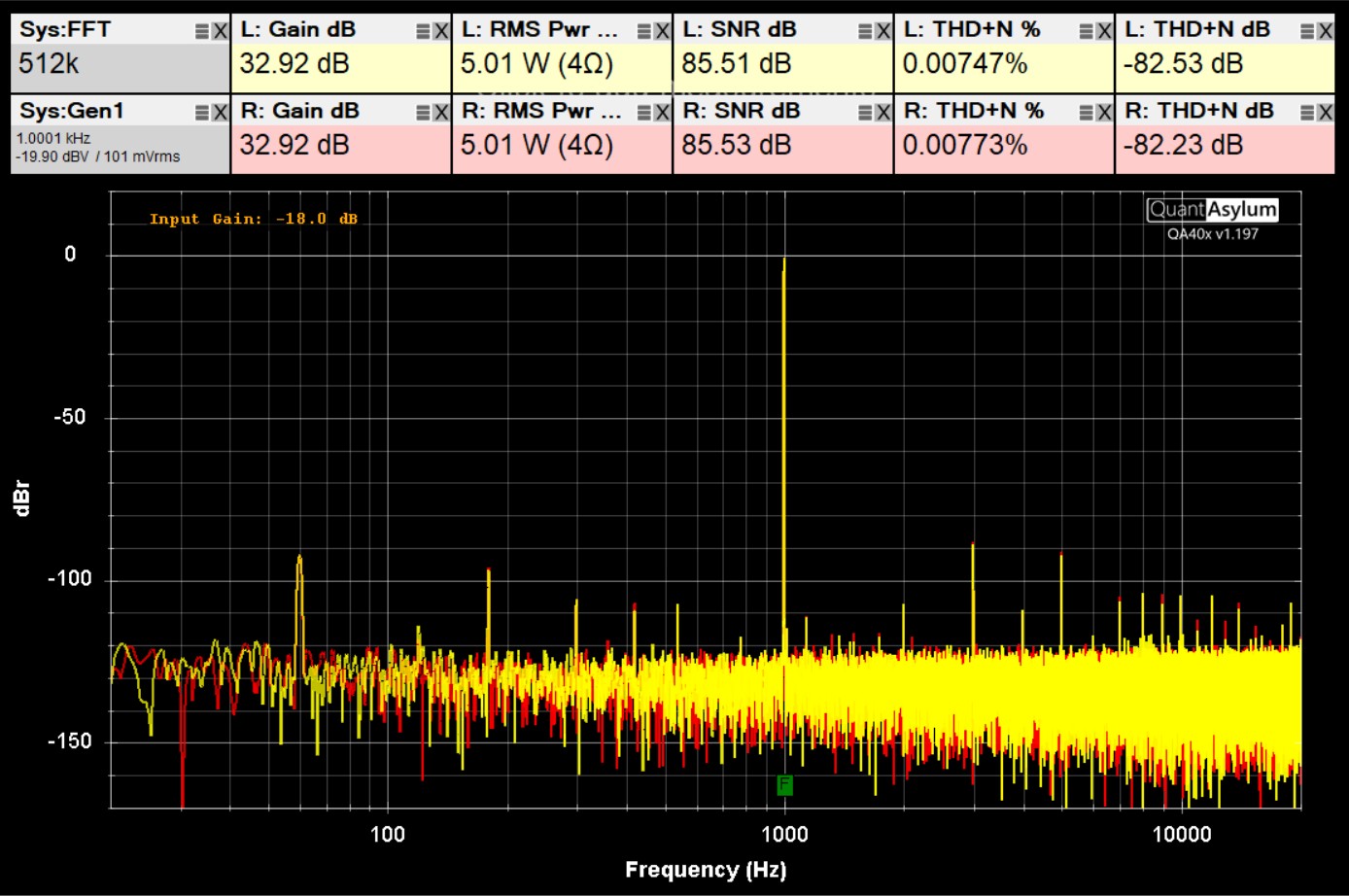Click the L: SNR dB 85.51 dB reading
The width and height of the screenshot is (1349, 896).
[735, 64]
